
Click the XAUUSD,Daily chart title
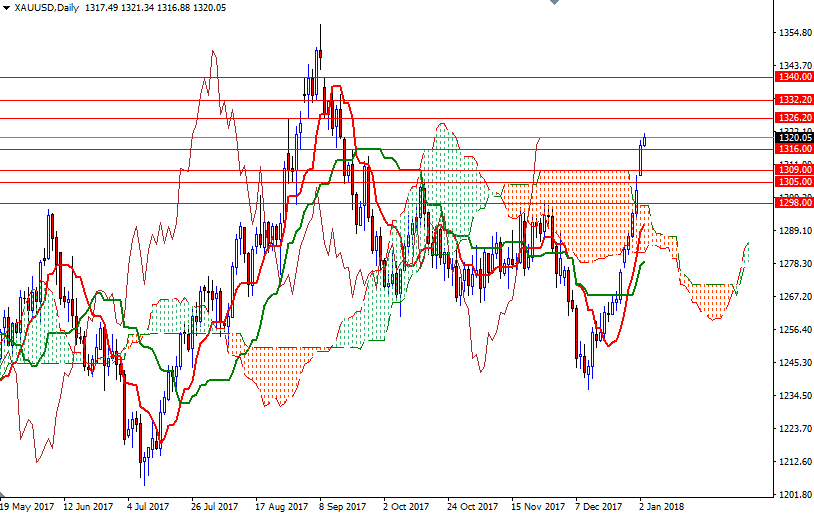pyautogui.click(x=48, y=7)
